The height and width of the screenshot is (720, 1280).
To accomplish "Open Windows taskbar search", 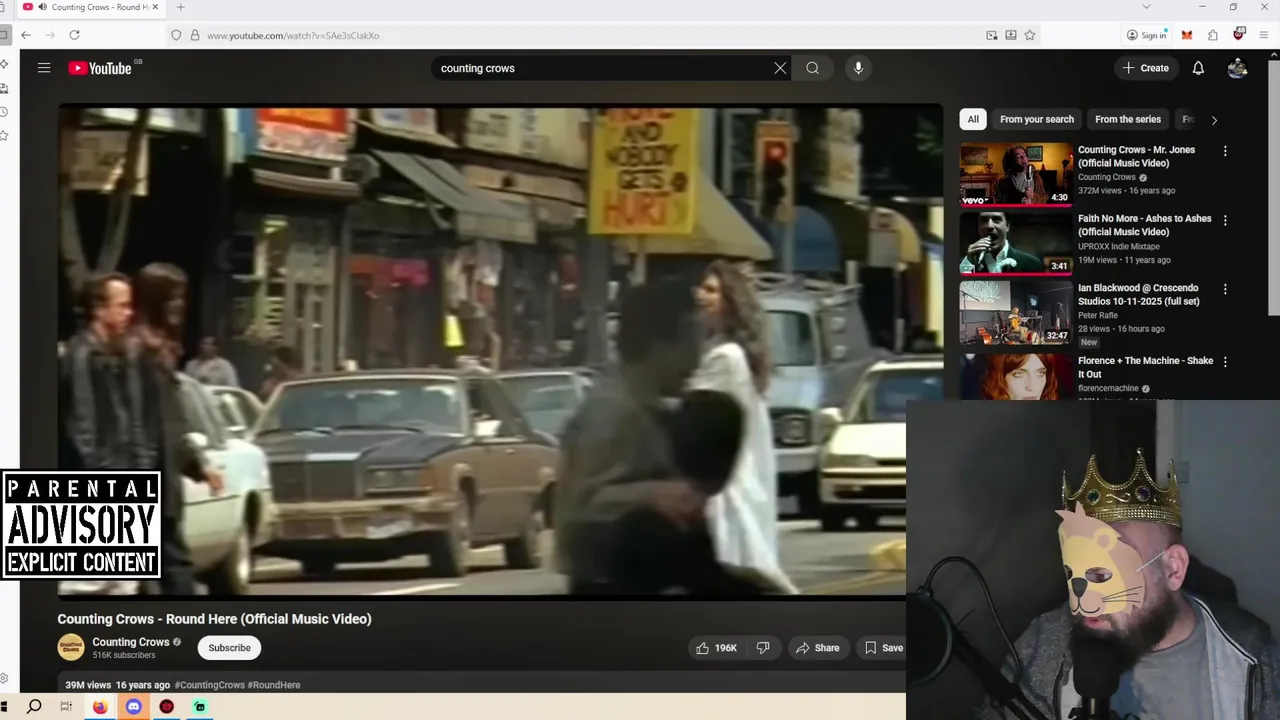I will click(x=34, y=707).
